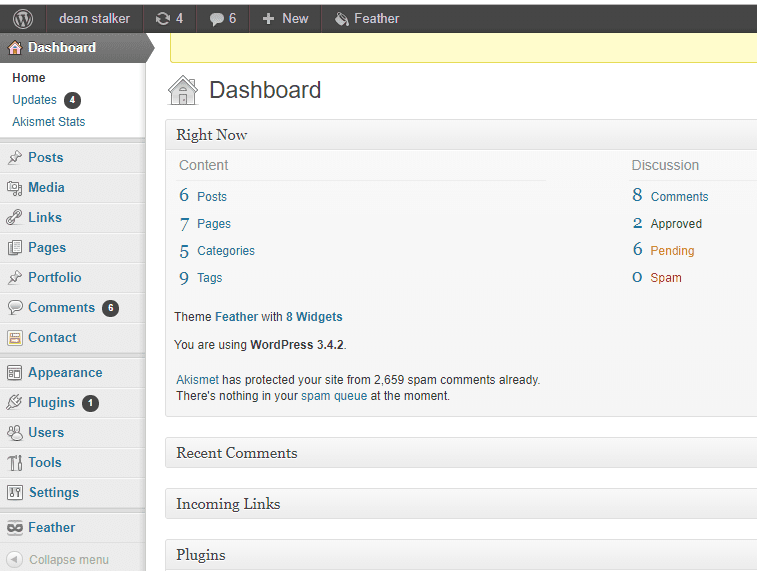Click the Plugins plug icon in sidebar
This screenshot has height=571, width=757.
pos(15,402)
